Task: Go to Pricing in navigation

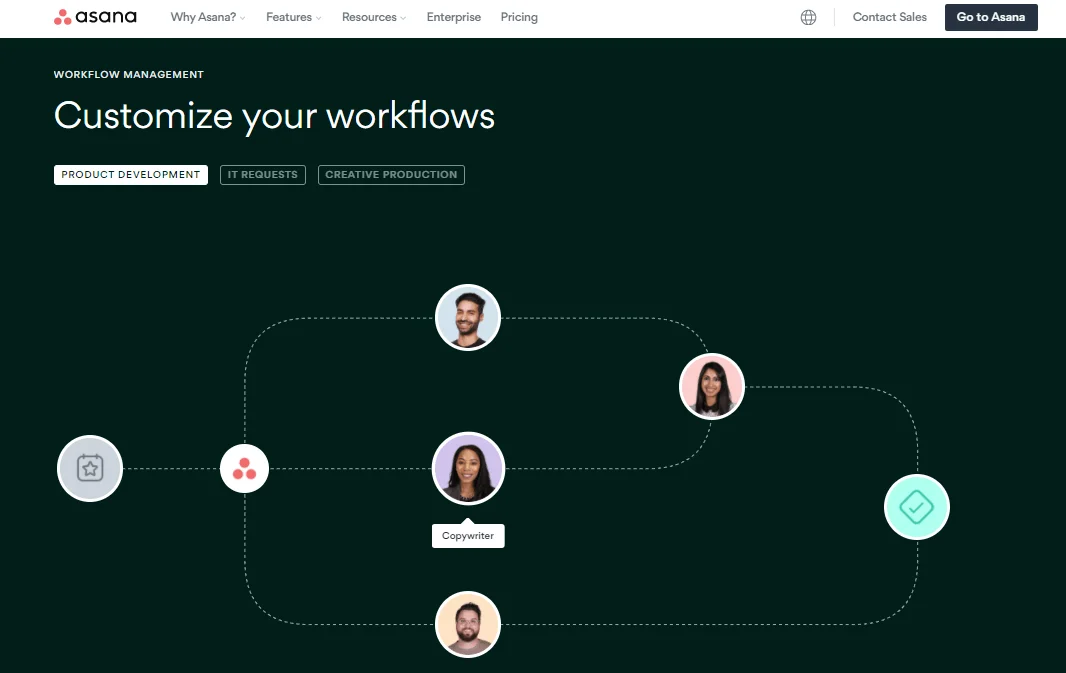Action: pyautogui.click(x=519, y=17)
